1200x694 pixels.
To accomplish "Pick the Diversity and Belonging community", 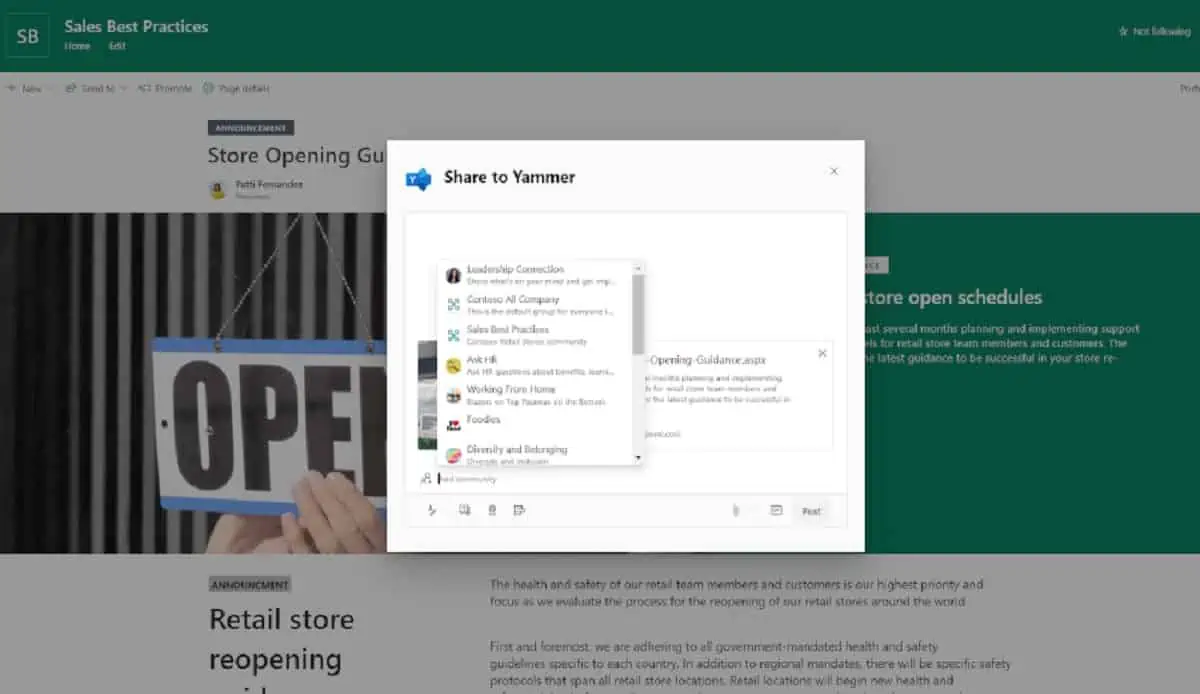I will click(x=537, y=454).
